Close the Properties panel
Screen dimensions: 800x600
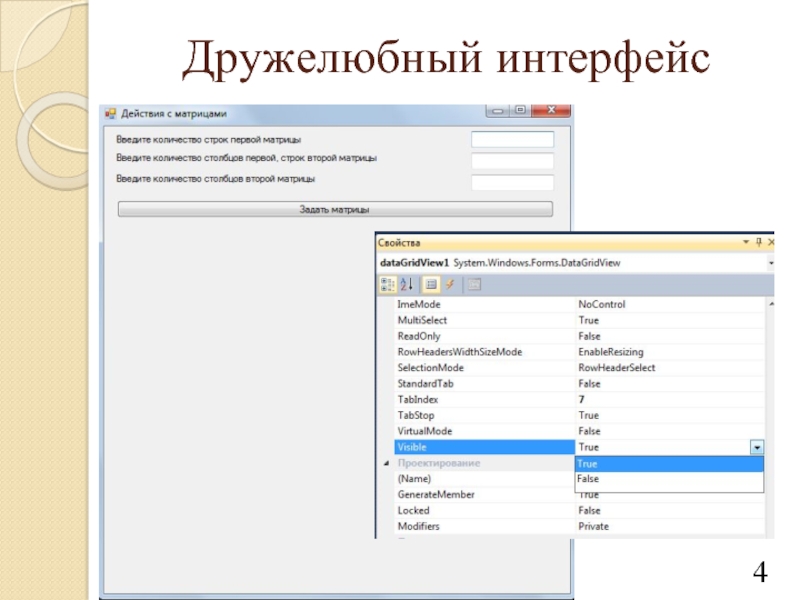tap(770, 242)
